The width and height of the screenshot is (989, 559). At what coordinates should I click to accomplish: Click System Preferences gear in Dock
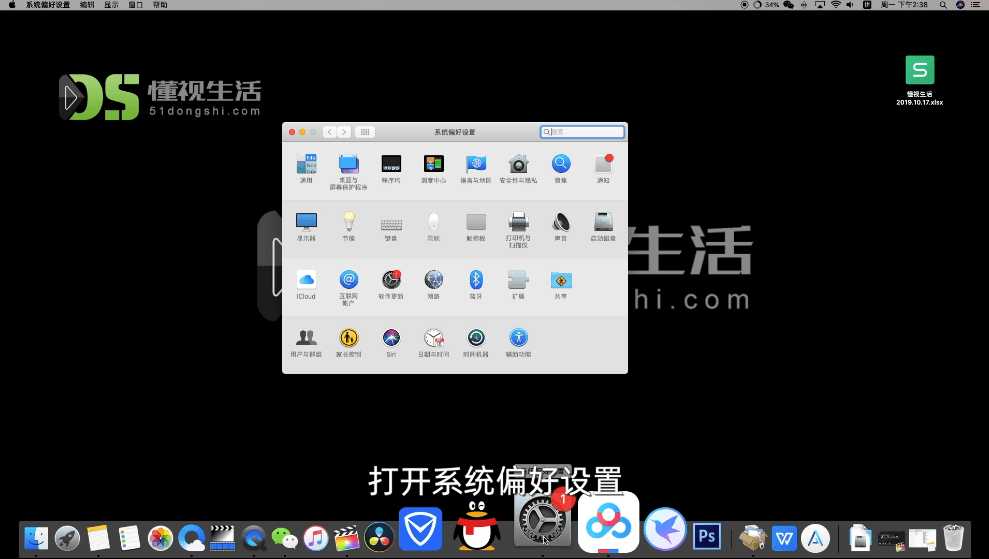coord(541,522)
